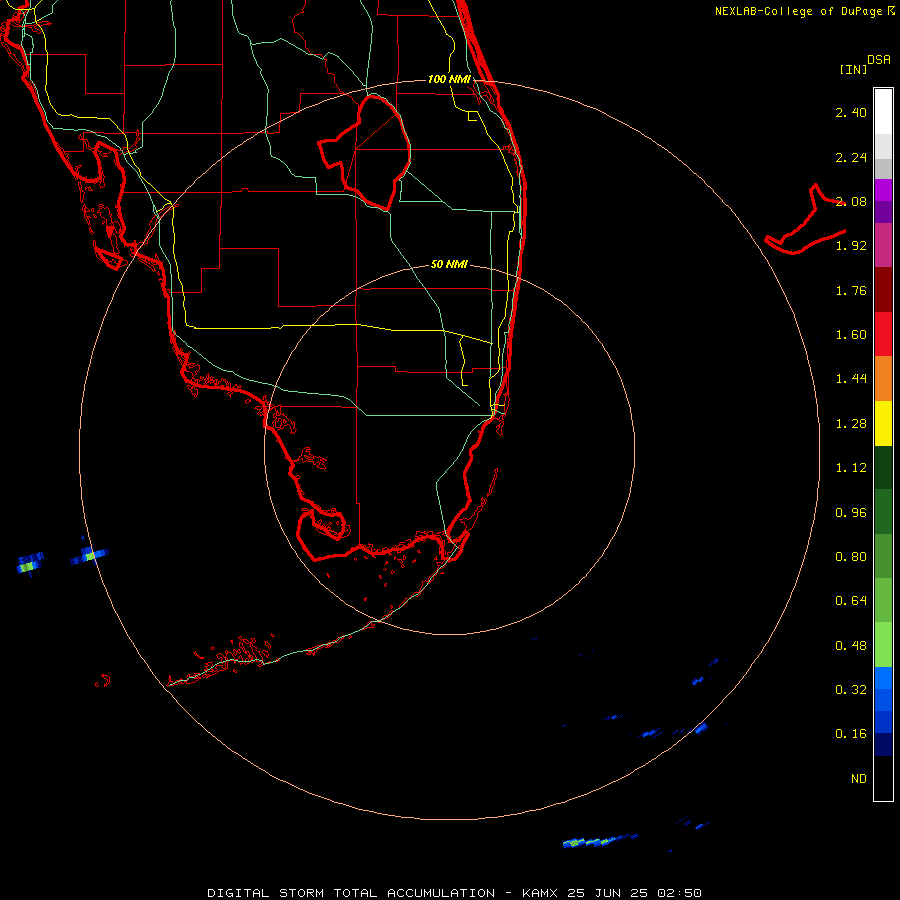Click the DSA product label
Screen dimensions: 900x900
click(879, 60)
